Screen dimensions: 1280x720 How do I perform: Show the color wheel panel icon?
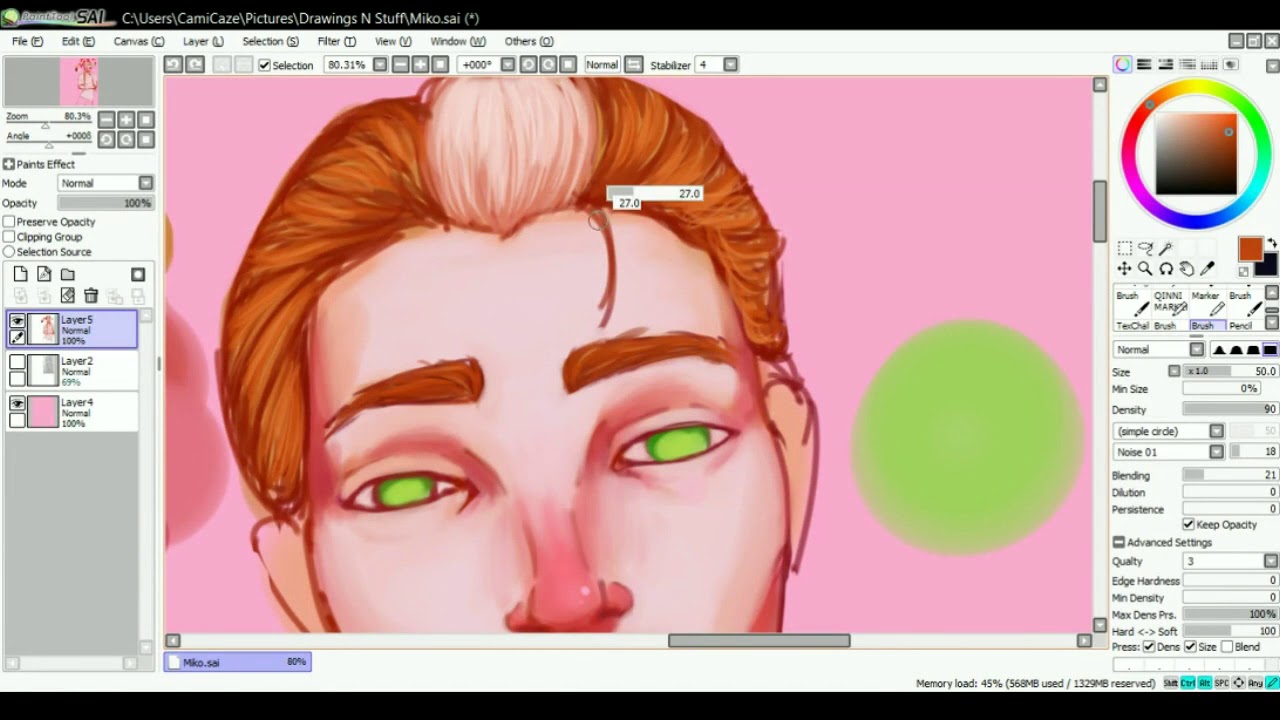pos(1123,65)
